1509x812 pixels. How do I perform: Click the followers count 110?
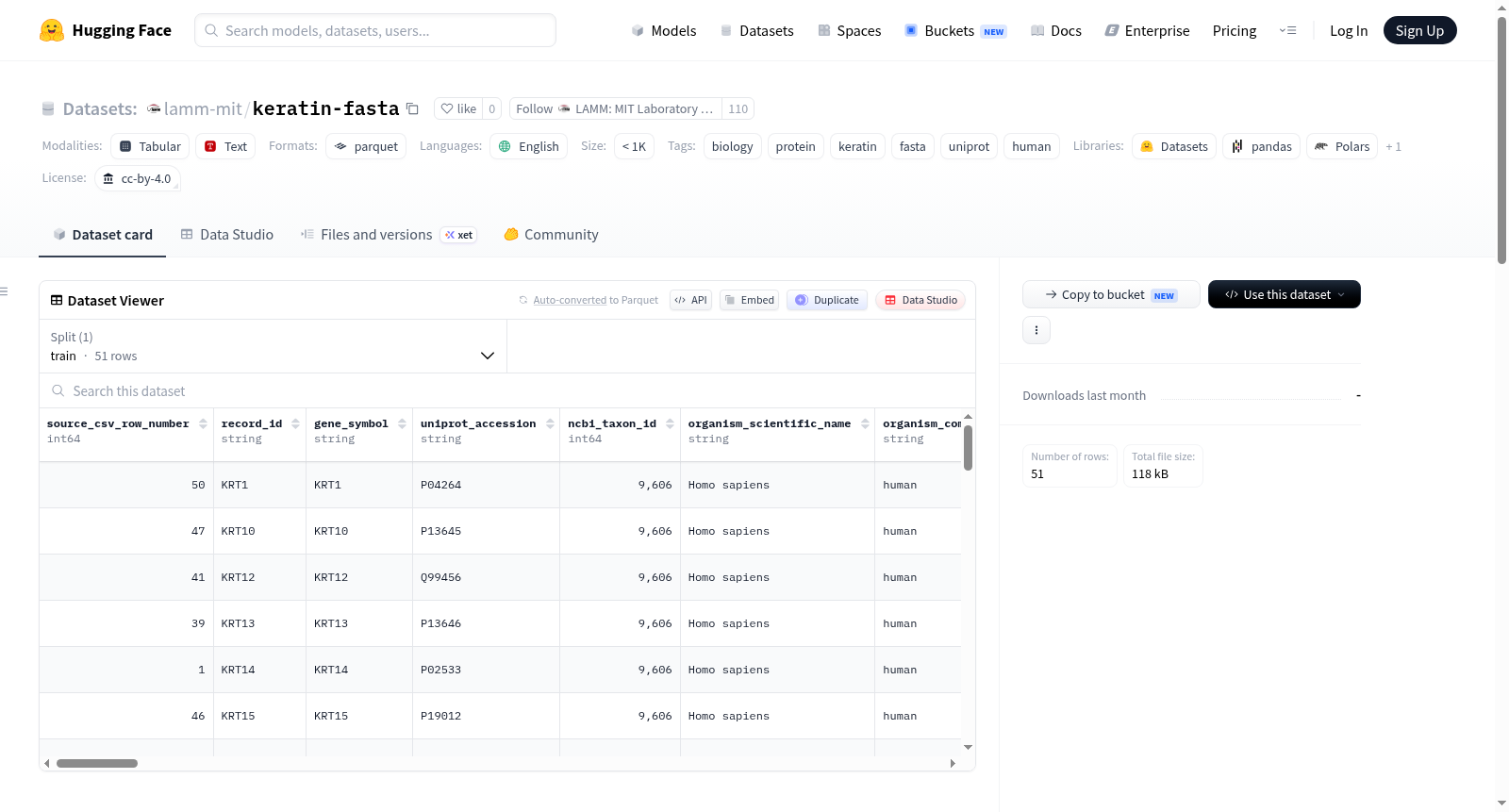(738, 108)
